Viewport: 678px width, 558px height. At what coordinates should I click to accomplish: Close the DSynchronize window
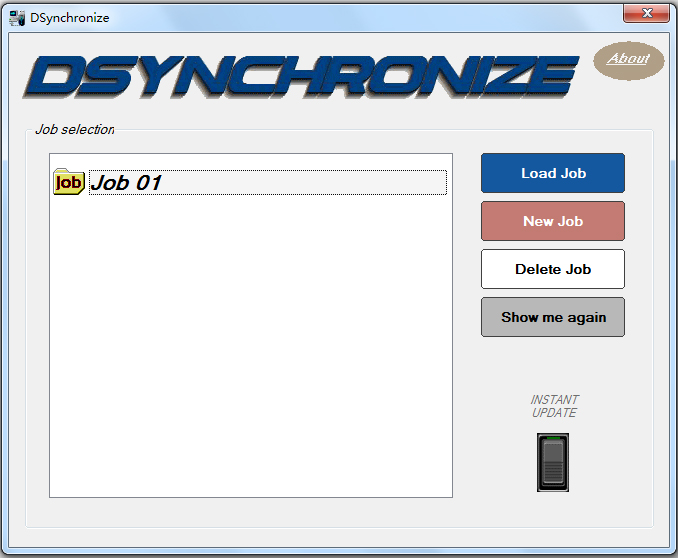point(646,13)
